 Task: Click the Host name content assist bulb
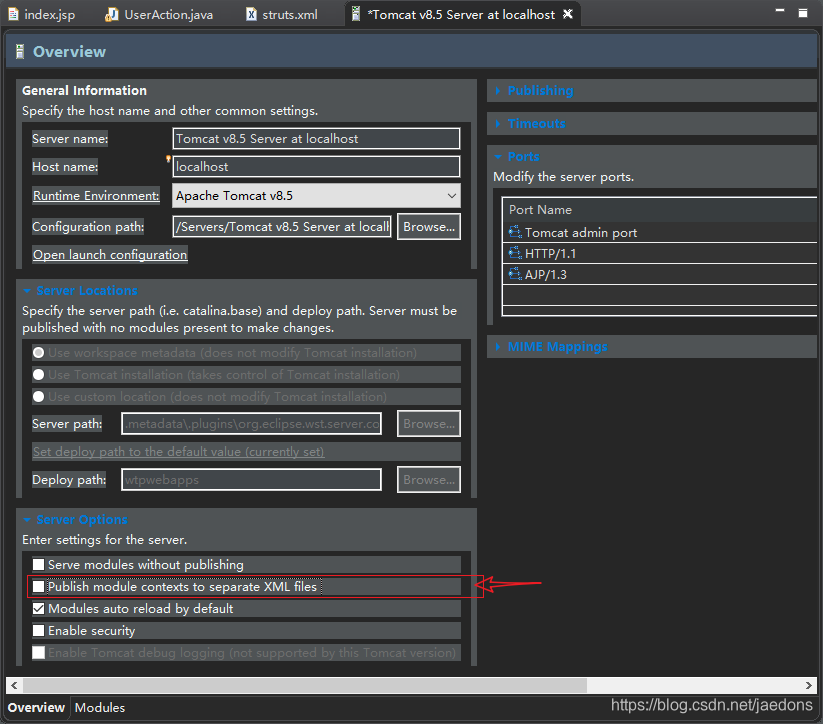click(x=168, y=158)
